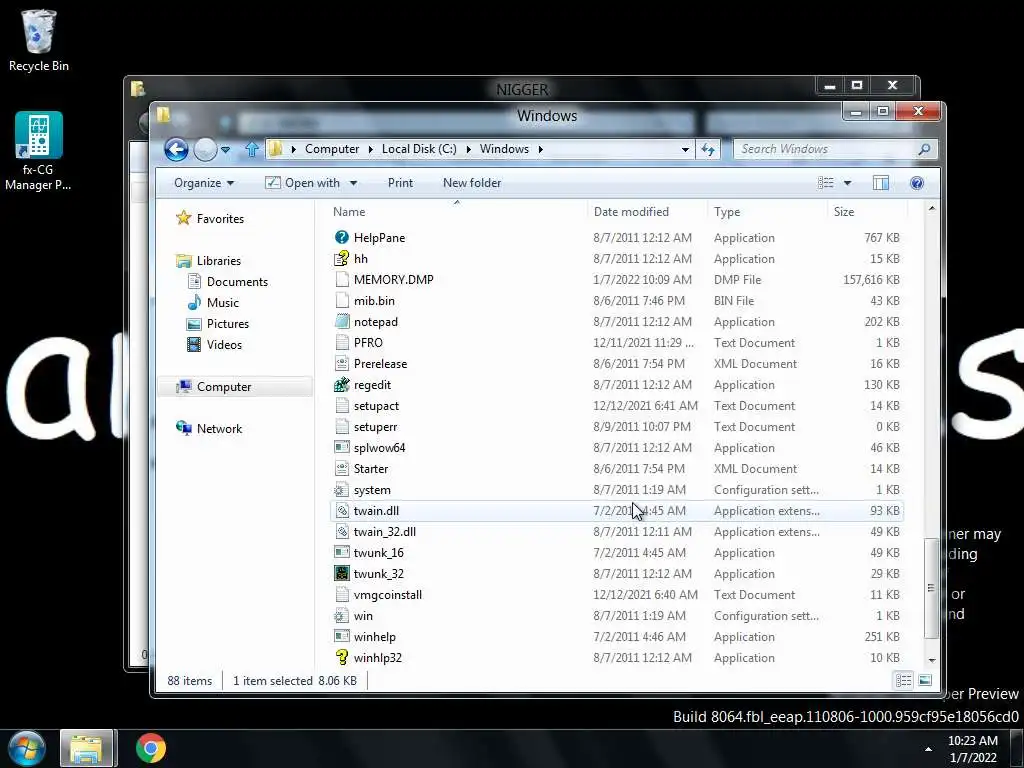This screenshot has width=1024, height=768.
Task: Open Chrome from the taskbar
Action: coord(150,748)
